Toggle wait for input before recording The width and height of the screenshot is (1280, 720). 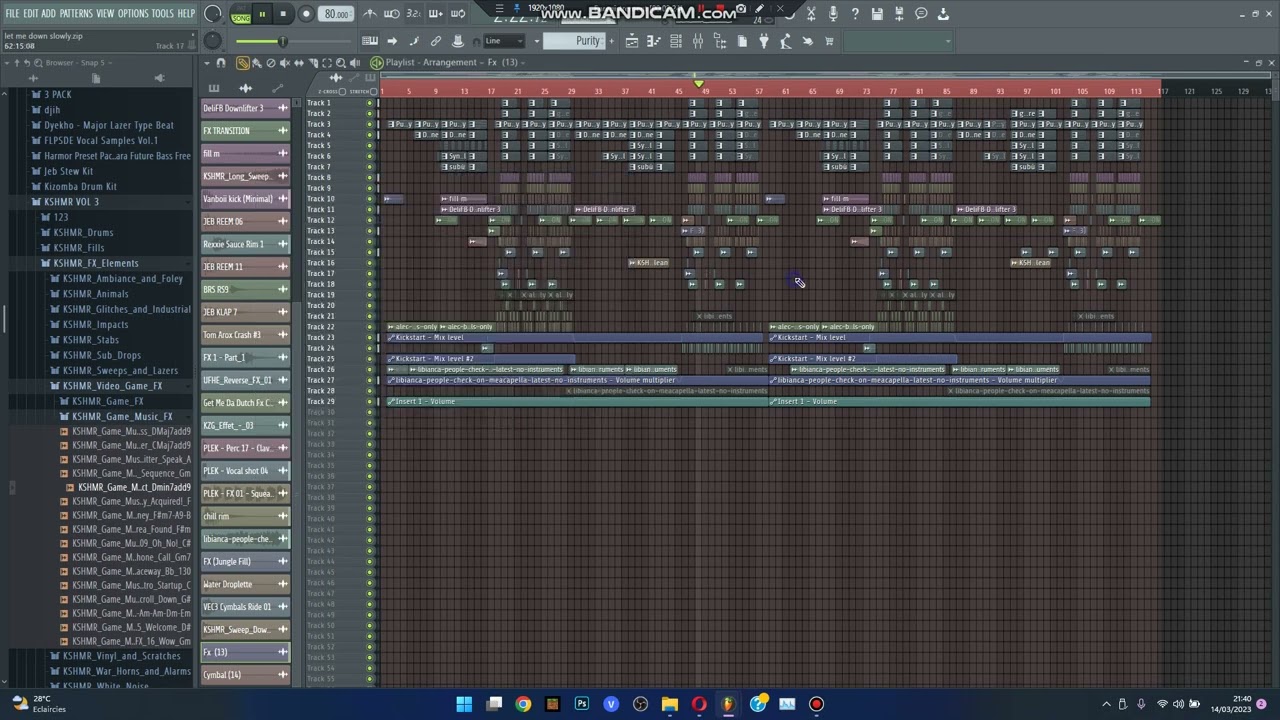(392, 14)
